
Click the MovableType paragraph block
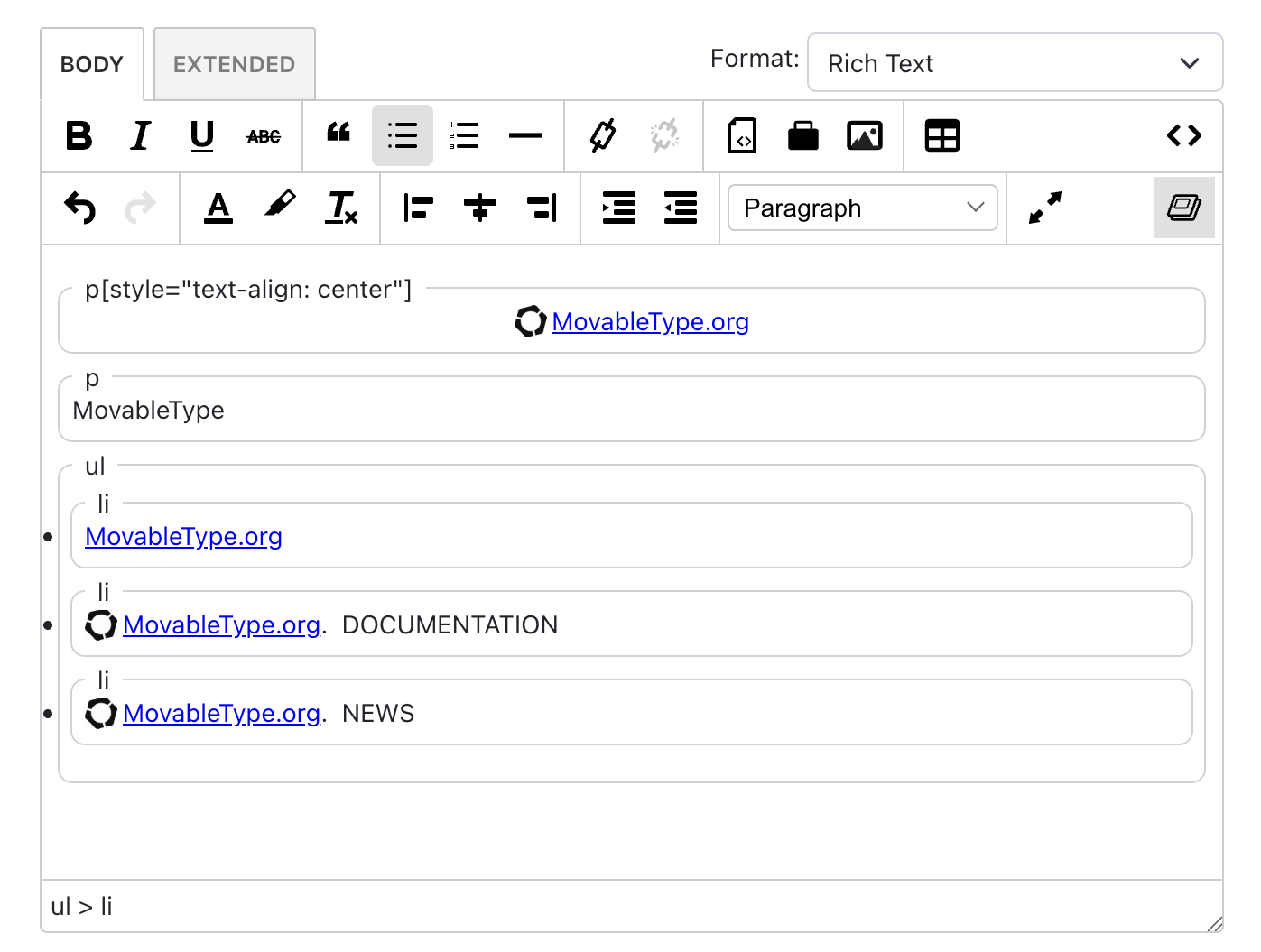coord(149,411)
